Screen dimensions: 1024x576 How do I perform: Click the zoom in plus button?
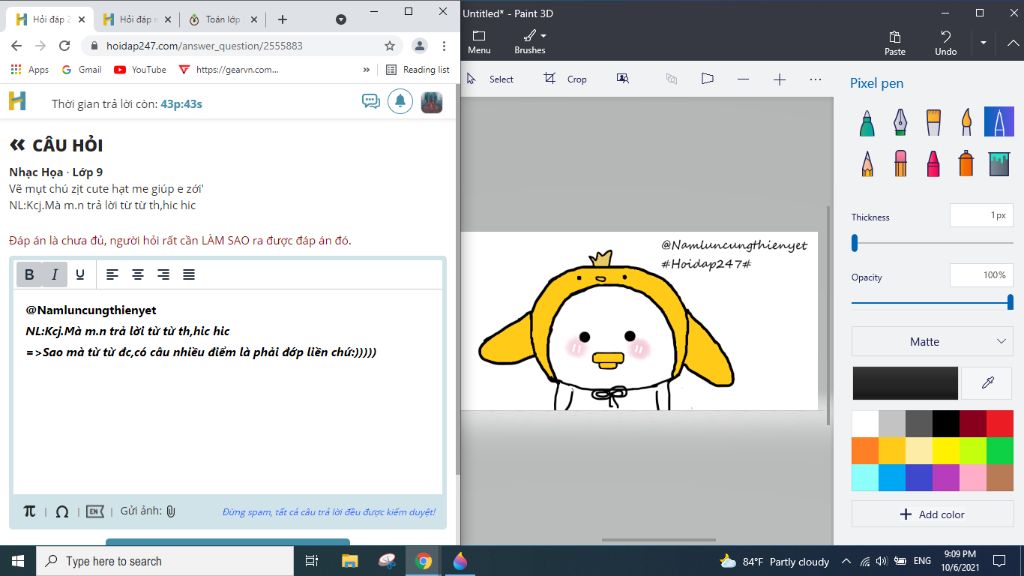779,79
